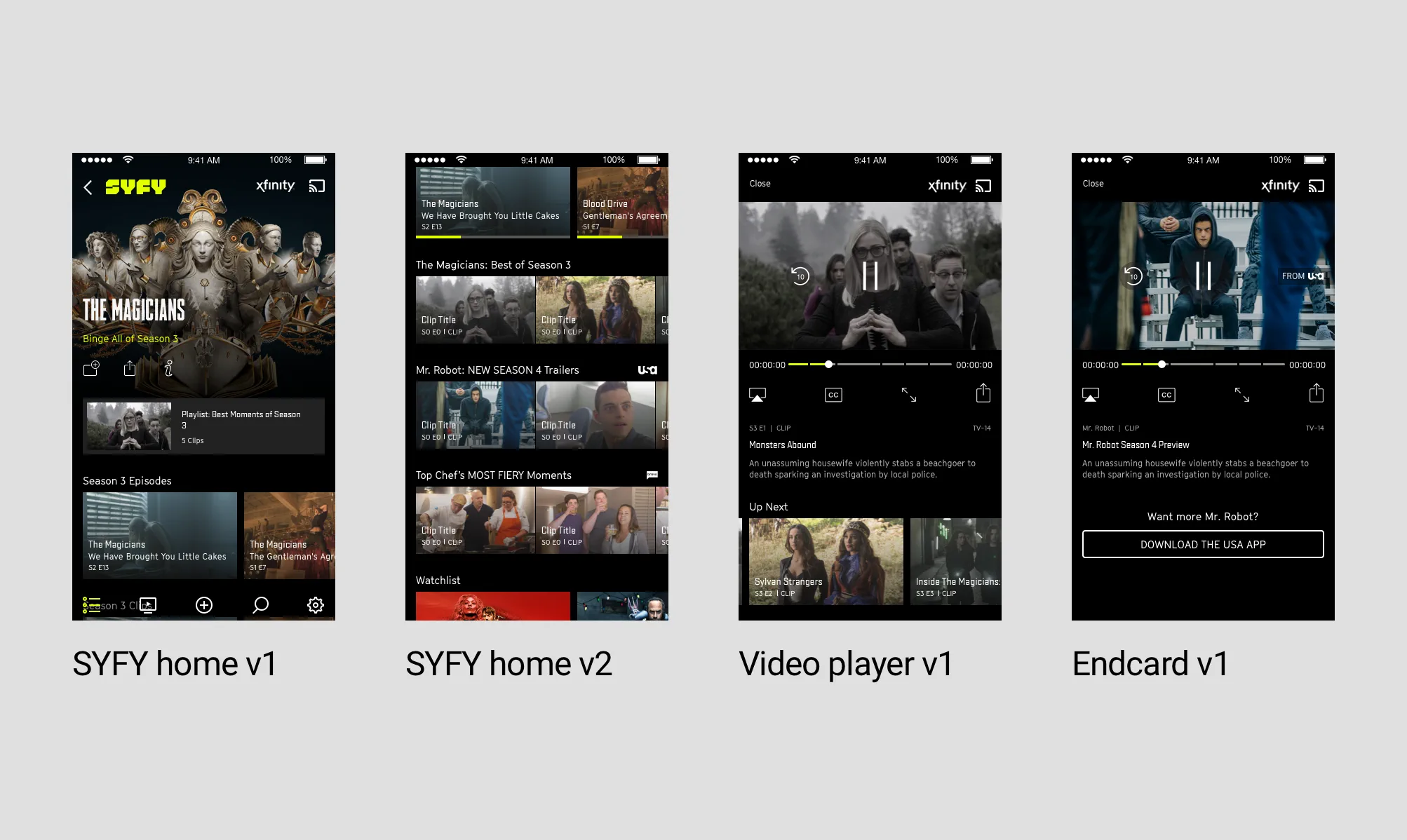Open the first Top Chef clip thumbnail

click(476, 520)
